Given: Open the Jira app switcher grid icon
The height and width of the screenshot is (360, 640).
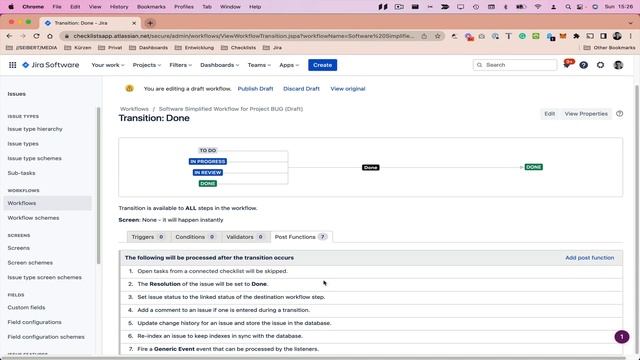Looking at the screenshot, I should pos(13,65).
